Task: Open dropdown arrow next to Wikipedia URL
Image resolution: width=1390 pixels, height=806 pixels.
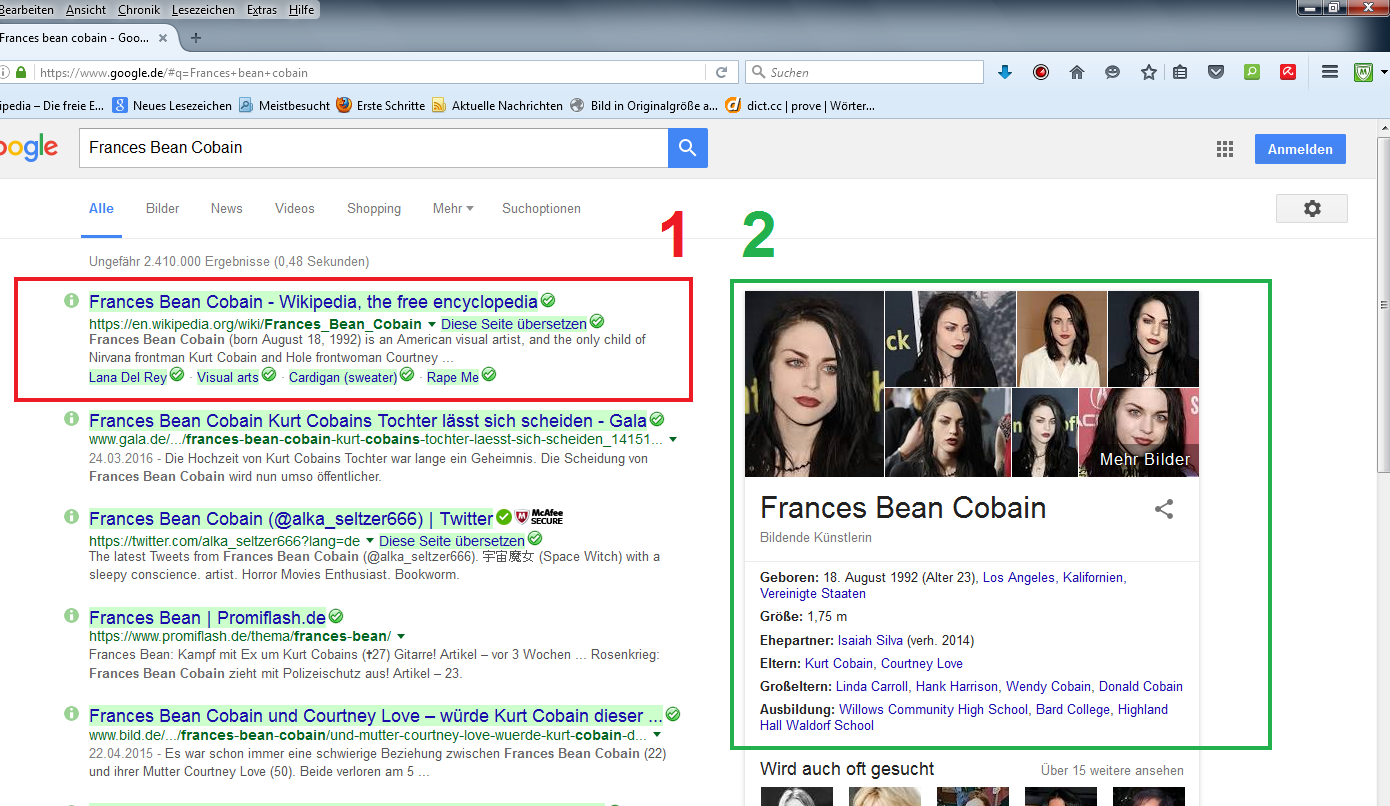Action: [432, 325]
